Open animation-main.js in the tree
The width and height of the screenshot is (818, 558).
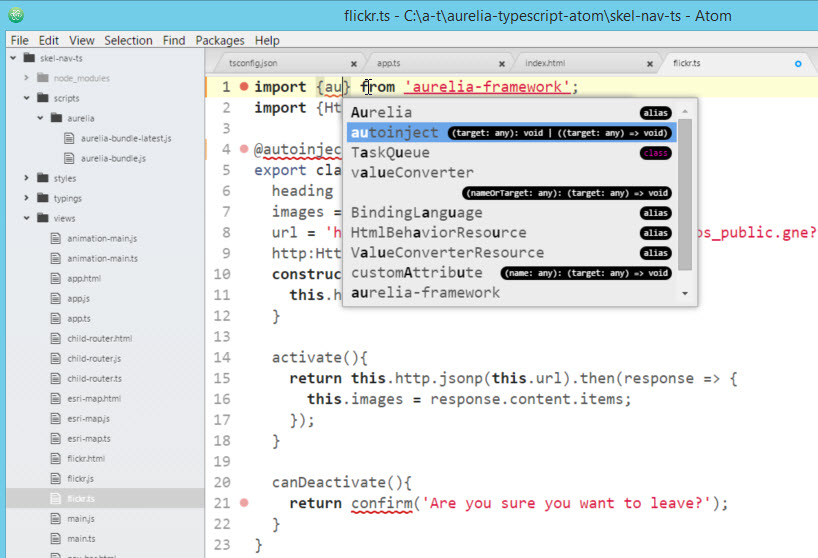tap(102, 238)
